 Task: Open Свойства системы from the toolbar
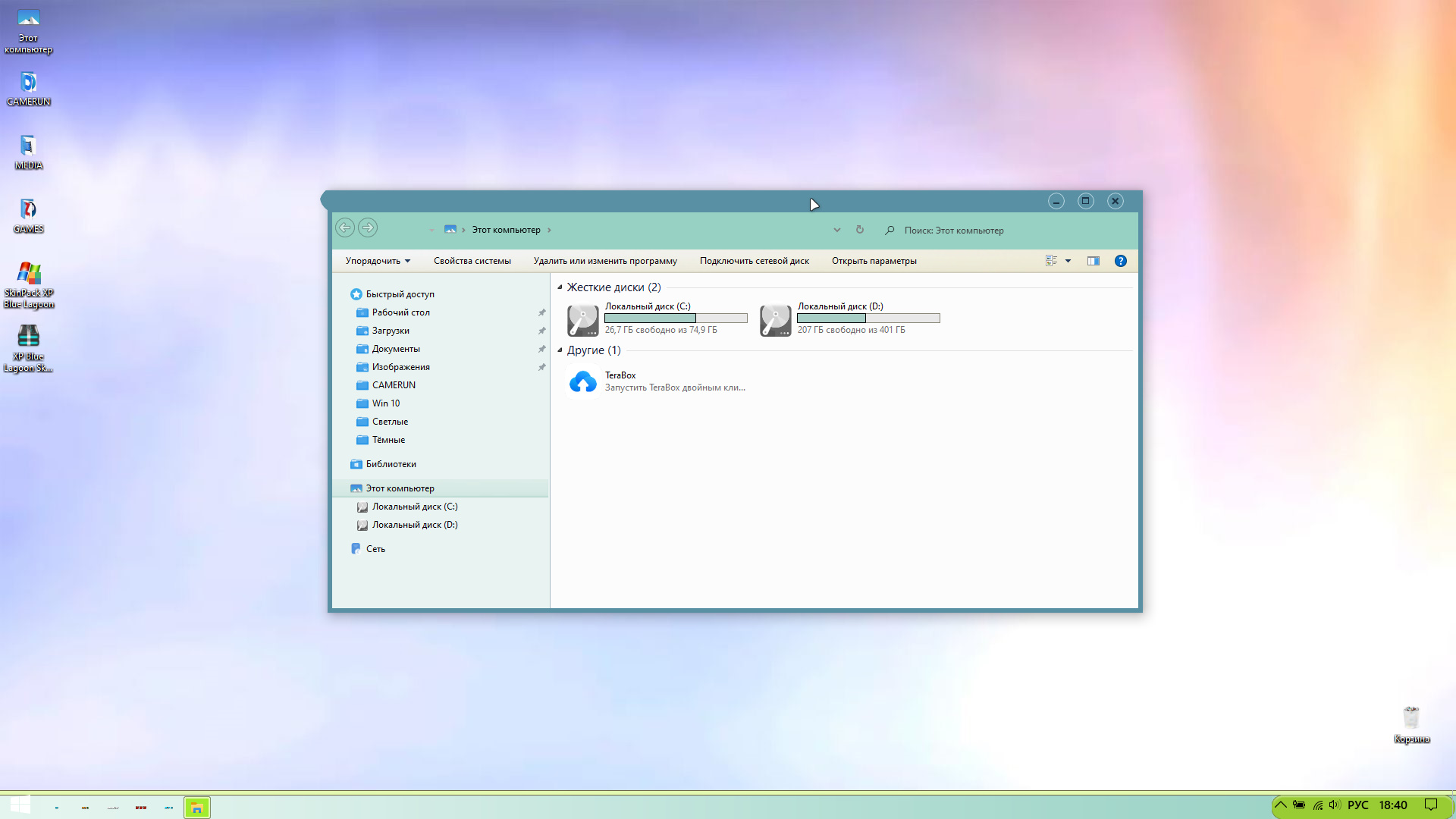pos(472,261)
